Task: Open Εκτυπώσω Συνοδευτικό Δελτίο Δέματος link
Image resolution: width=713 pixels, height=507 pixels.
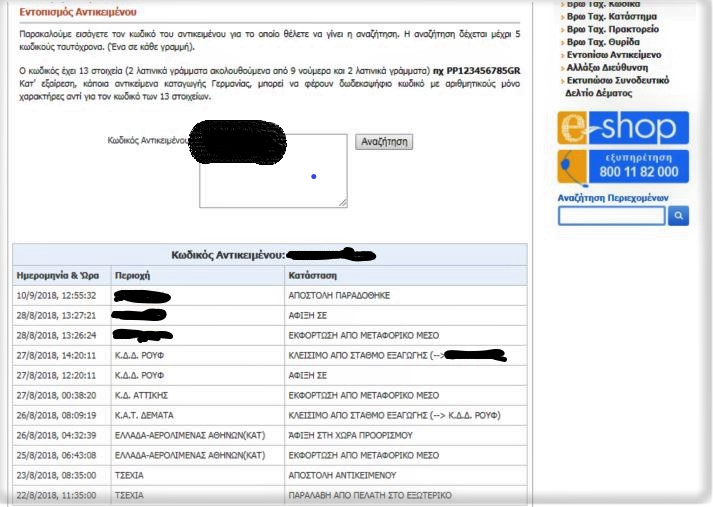Action: click(x=617, y=86)
